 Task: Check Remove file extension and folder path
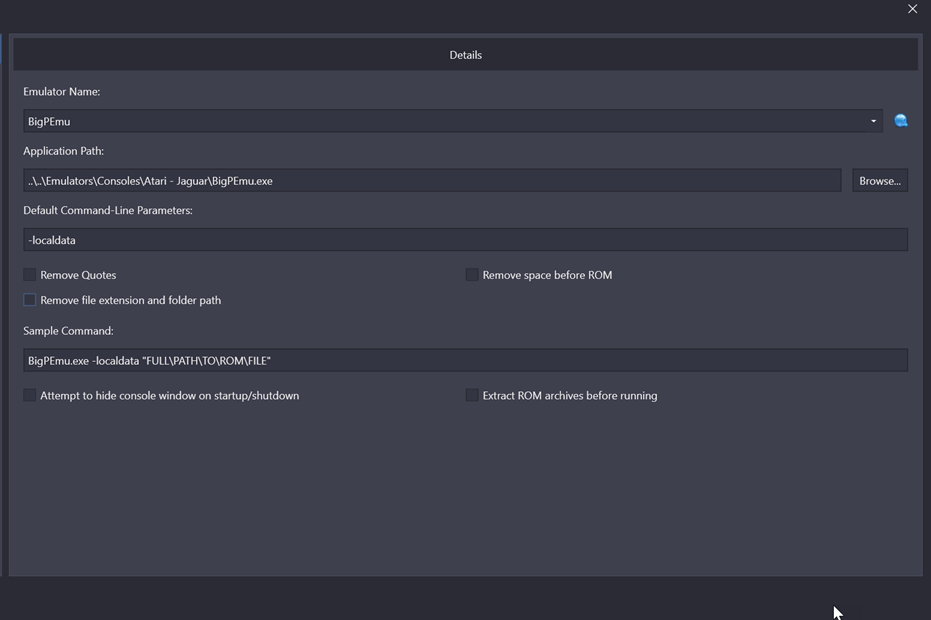(30, 300)
